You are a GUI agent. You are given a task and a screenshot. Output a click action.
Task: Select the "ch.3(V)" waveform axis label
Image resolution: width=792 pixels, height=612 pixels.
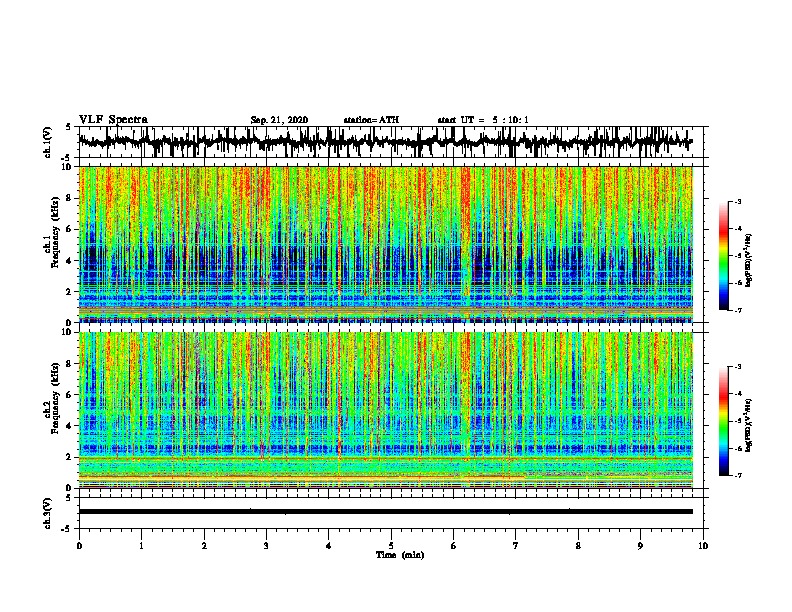tap(48, 513)
